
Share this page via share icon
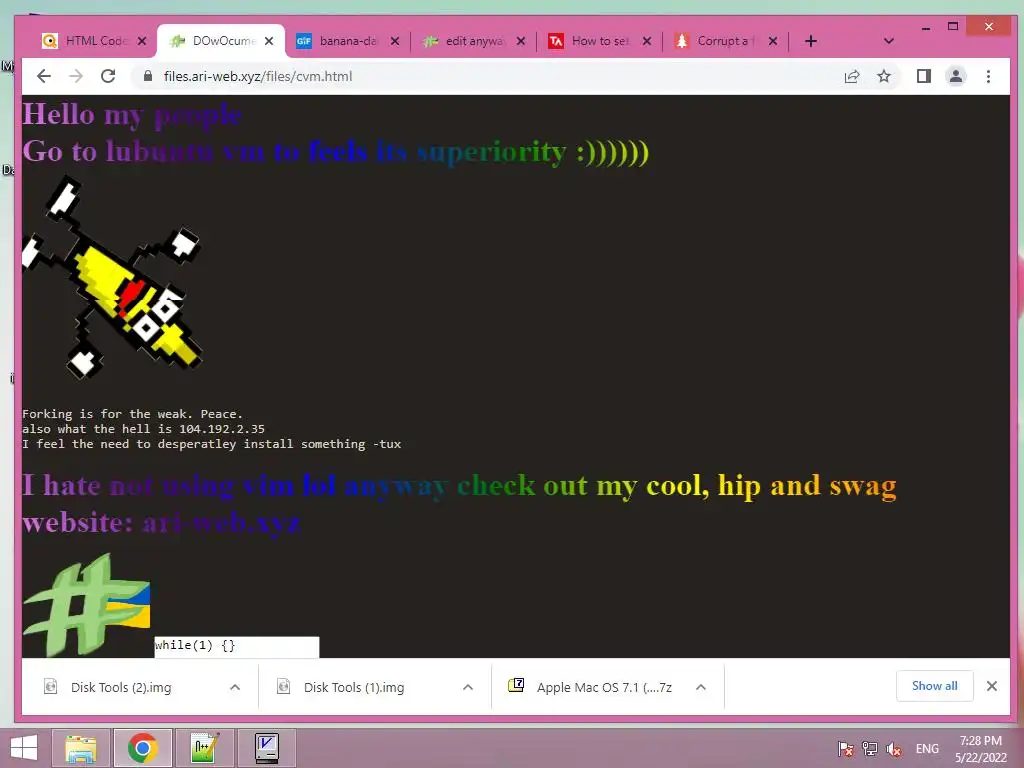pyautogui.click(x=852, y=76)
